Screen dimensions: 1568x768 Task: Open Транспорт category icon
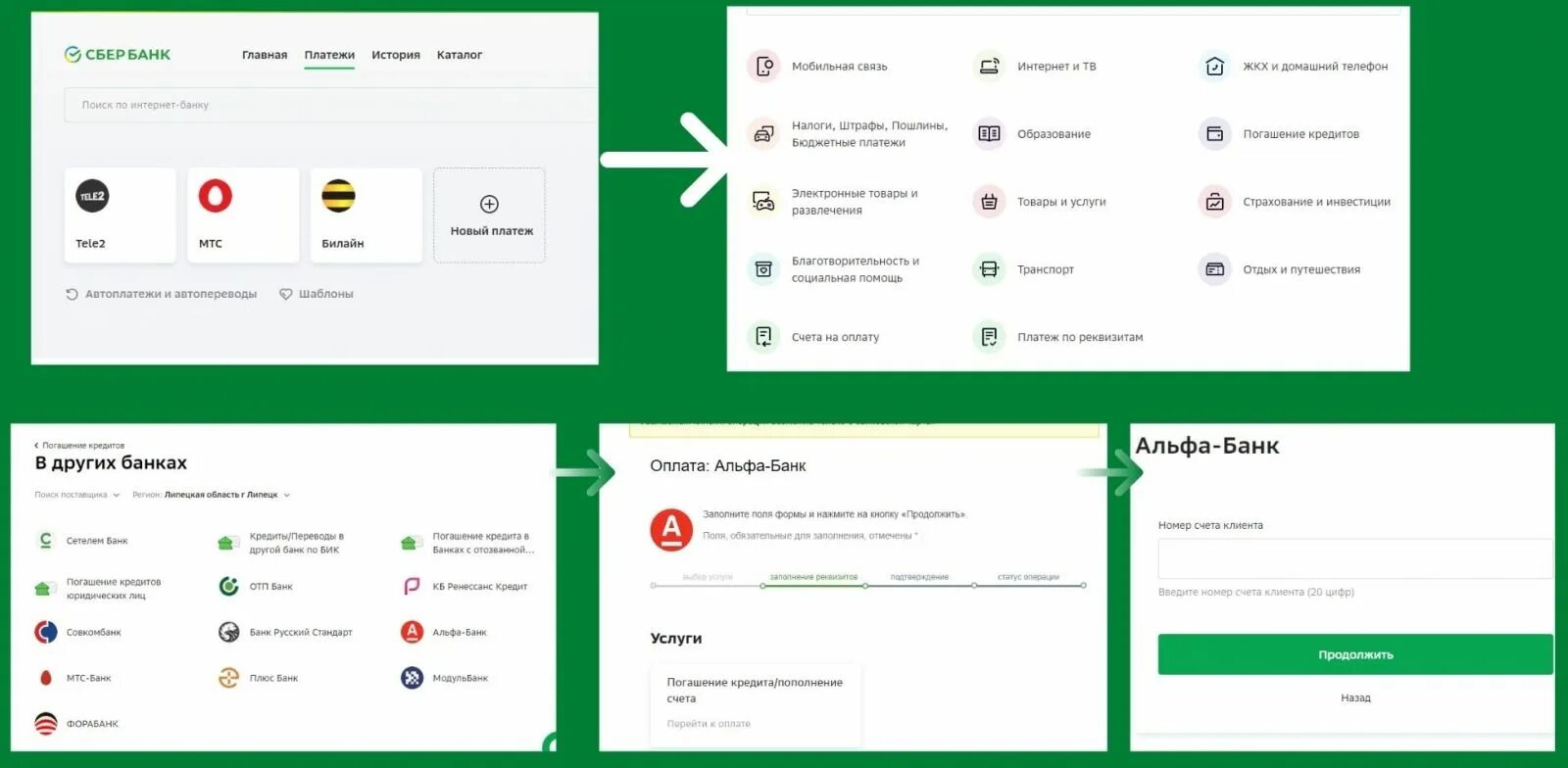[989, 268]
